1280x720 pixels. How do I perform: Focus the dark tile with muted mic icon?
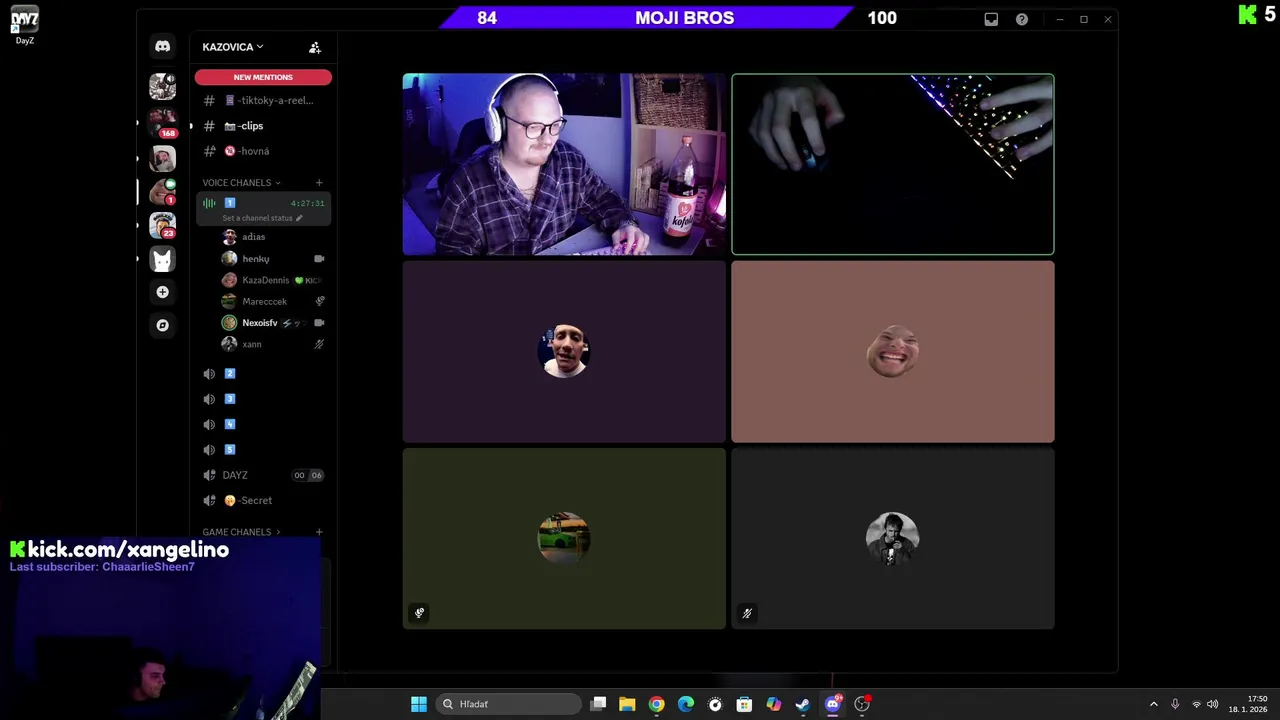click(x=892, y=538)
